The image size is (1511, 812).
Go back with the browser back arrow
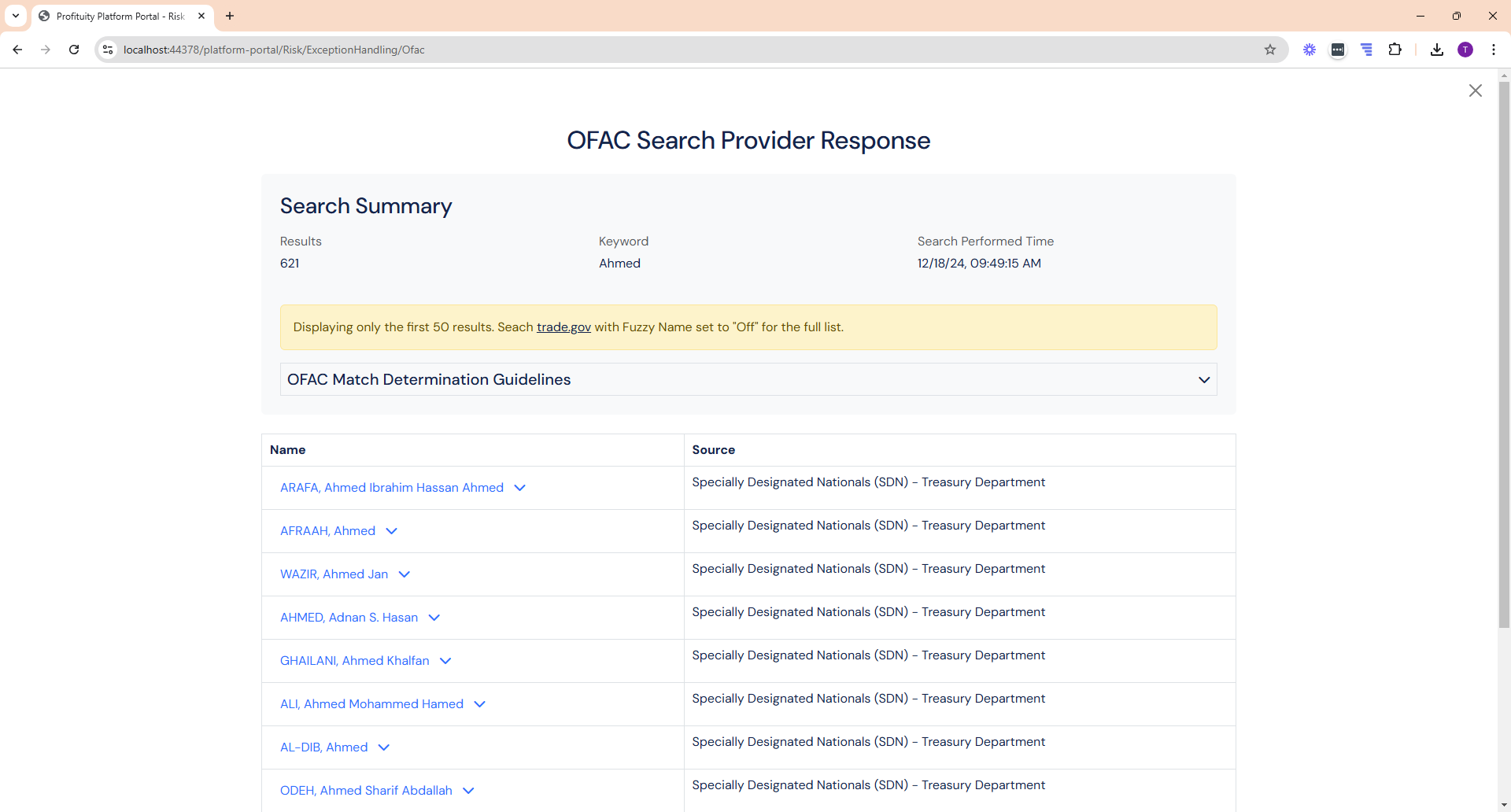[x=17, y=50]
